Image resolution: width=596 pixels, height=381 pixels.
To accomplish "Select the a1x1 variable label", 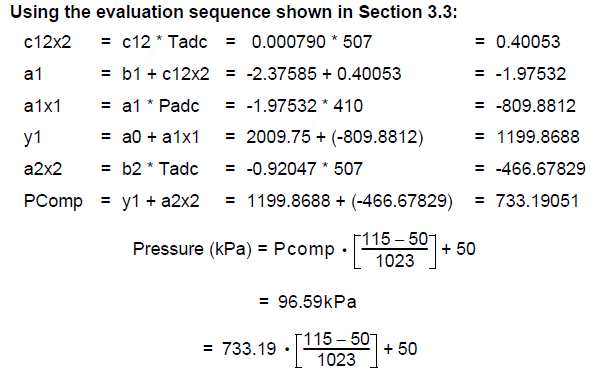I will (x=43, y=106).
